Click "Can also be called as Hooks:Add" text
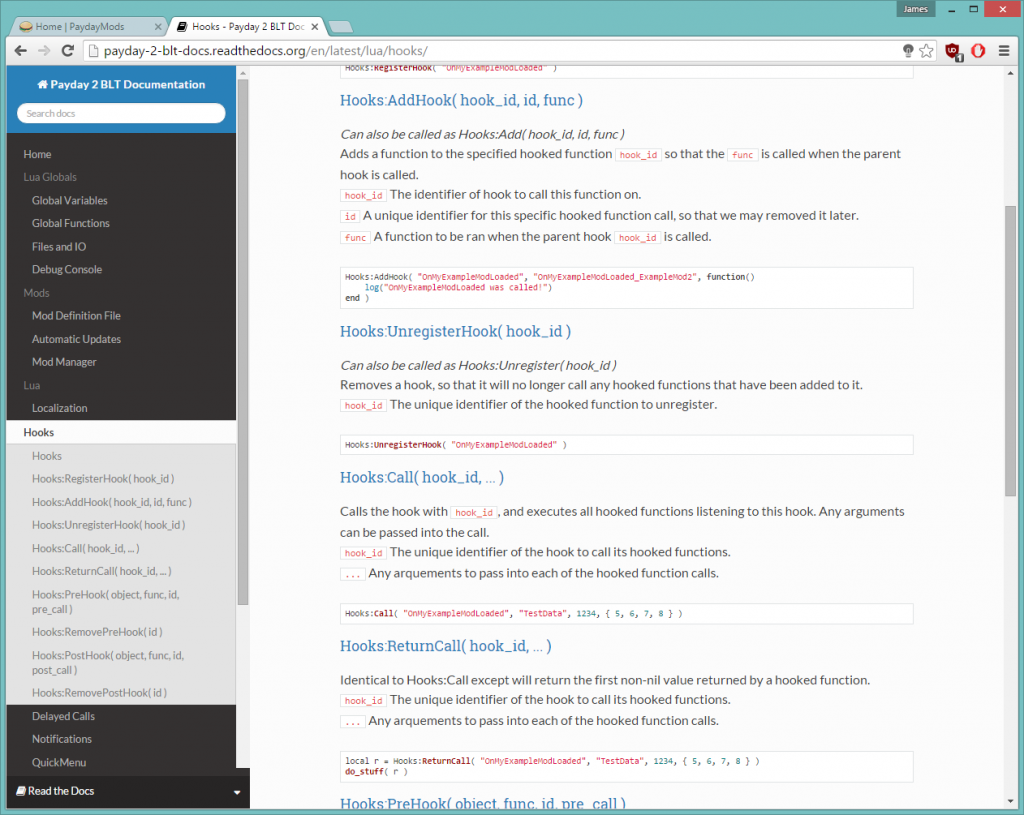Screen dimensions: 1024x815 click(x=482, y=135)
